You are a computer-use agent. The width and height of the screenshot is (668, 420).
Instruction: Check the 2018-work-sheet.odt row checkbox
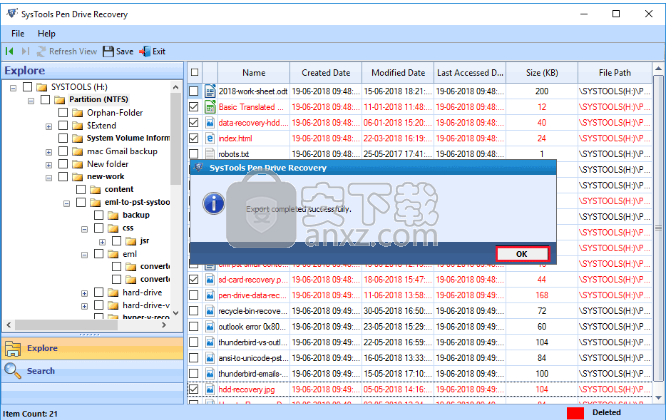point(194,91)
